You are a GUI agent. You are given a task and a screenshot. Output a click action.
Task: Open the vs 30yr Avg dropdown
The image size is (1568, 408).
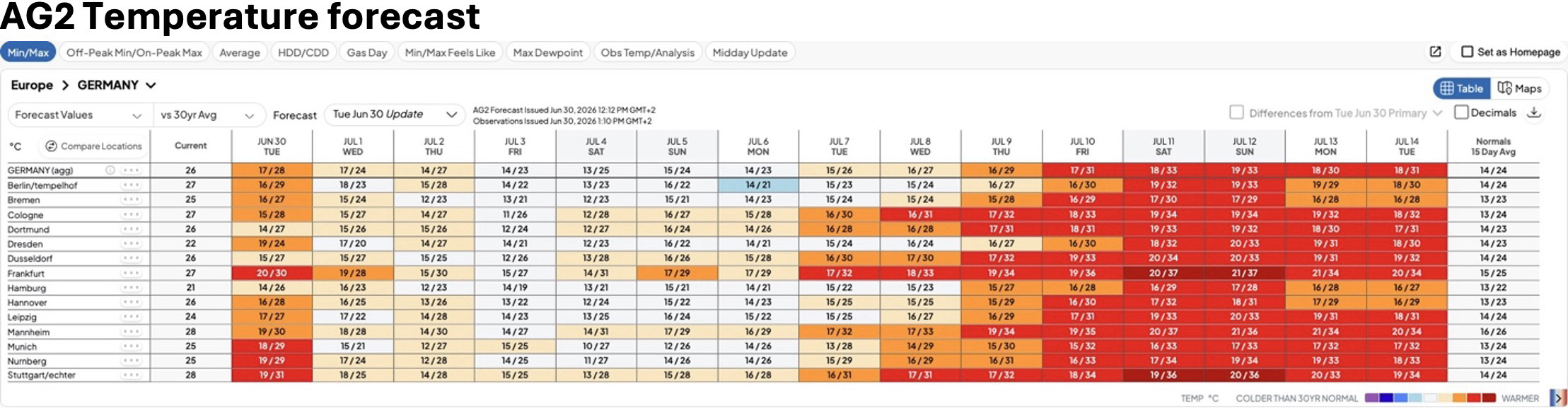click(x=208, y=115)
